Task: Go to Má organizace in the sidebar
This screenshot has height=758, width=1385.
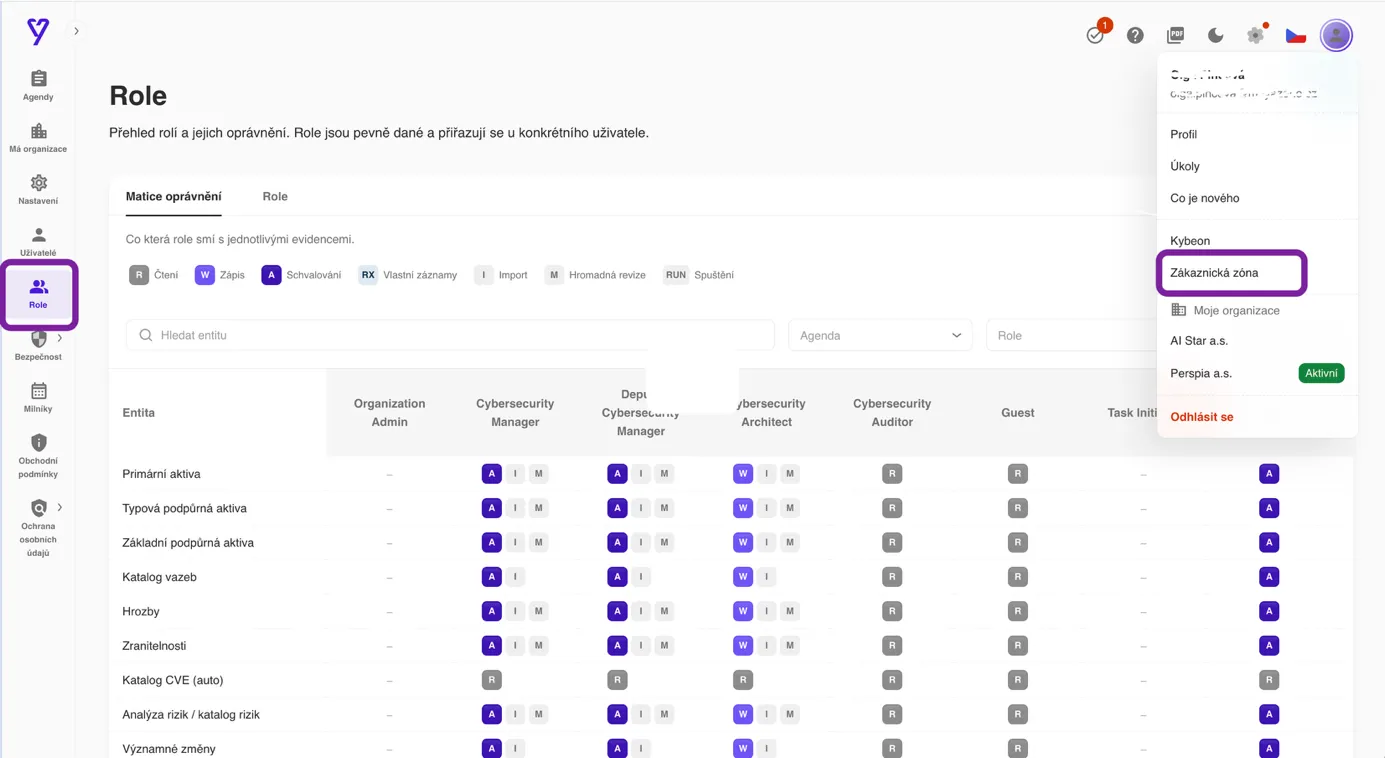Action: coord(38,138)
